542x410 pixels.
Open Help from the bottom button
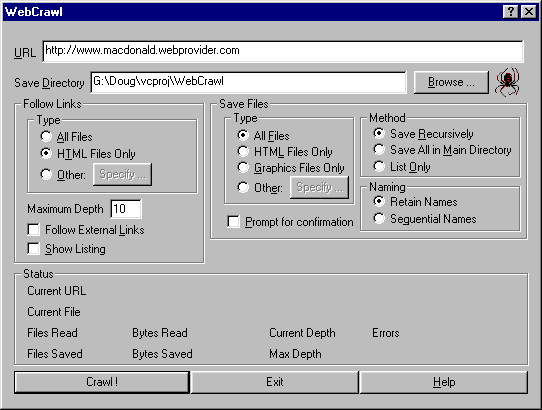point(444,382)
